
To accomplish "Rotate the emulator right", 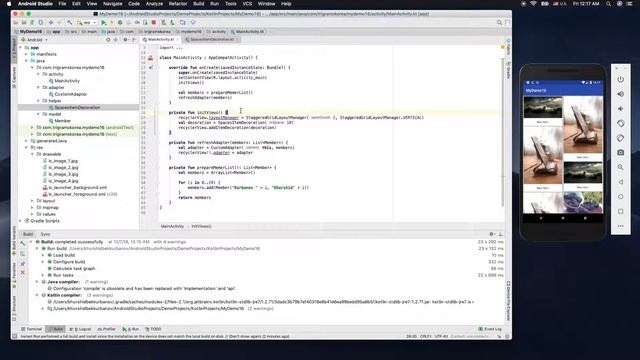I will tap(620, 138).
